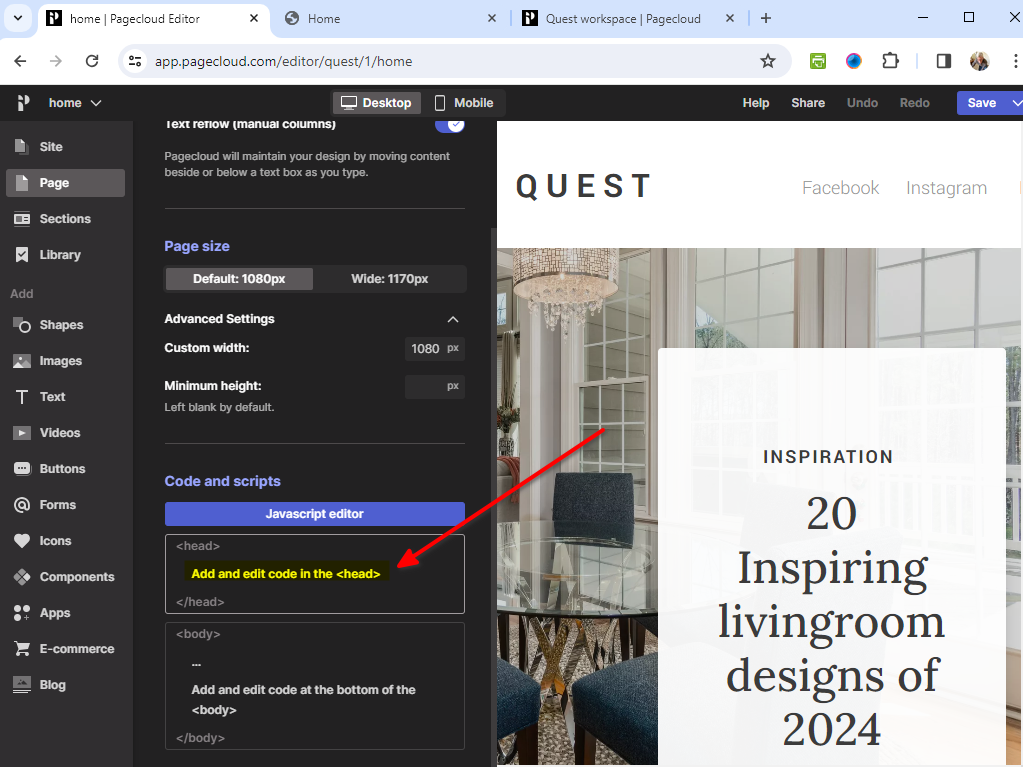Collapse the Advanced Settings section
Image resolution: width=1023 pixels, height=767 pixels.
453,319
